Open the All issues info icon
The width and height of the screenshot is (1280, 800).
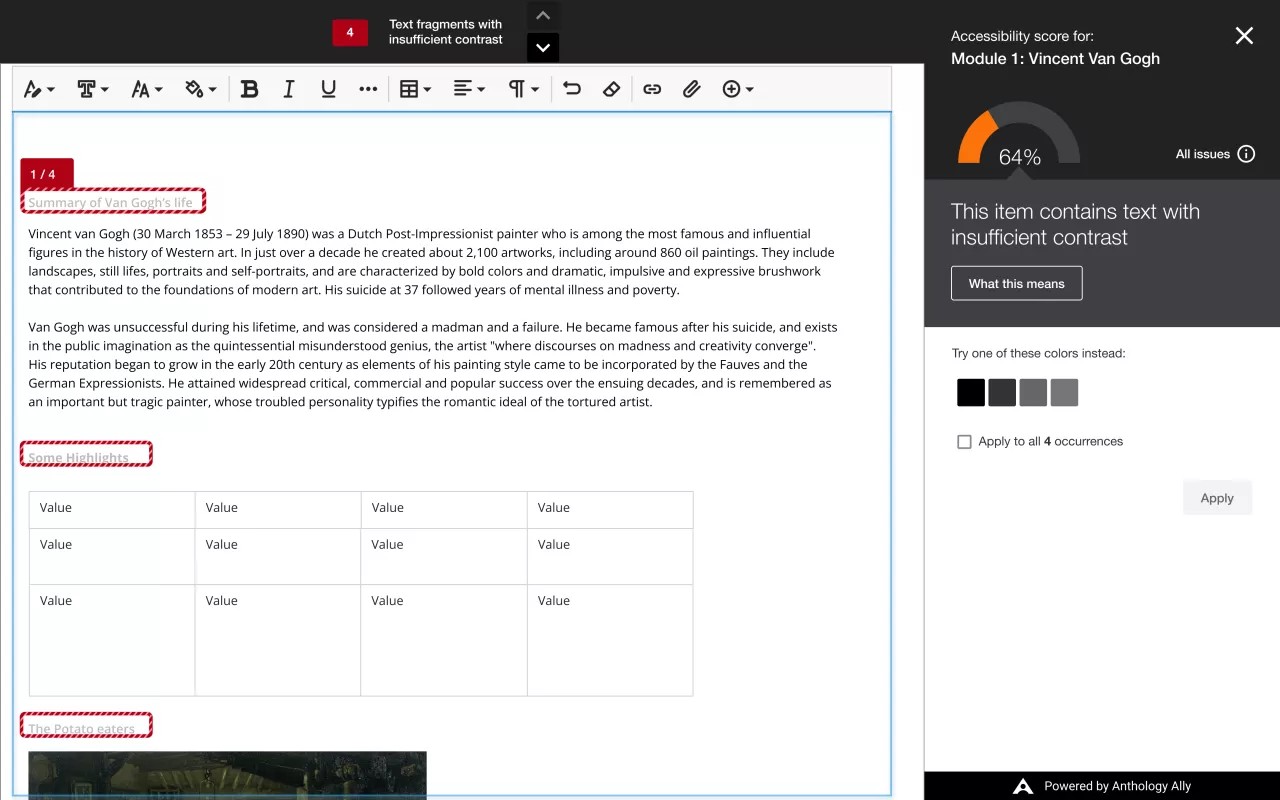tap(1246, 154)
